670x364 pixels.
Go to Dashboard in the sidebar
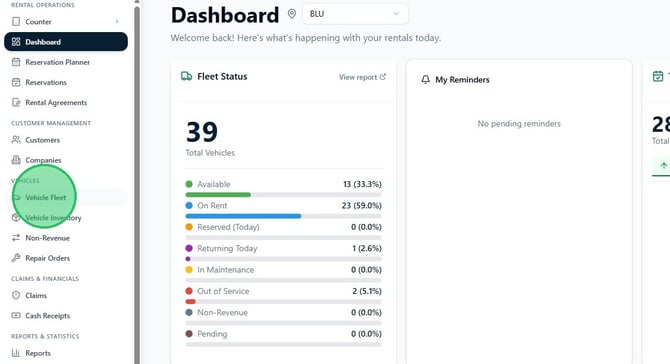[66, 42]
